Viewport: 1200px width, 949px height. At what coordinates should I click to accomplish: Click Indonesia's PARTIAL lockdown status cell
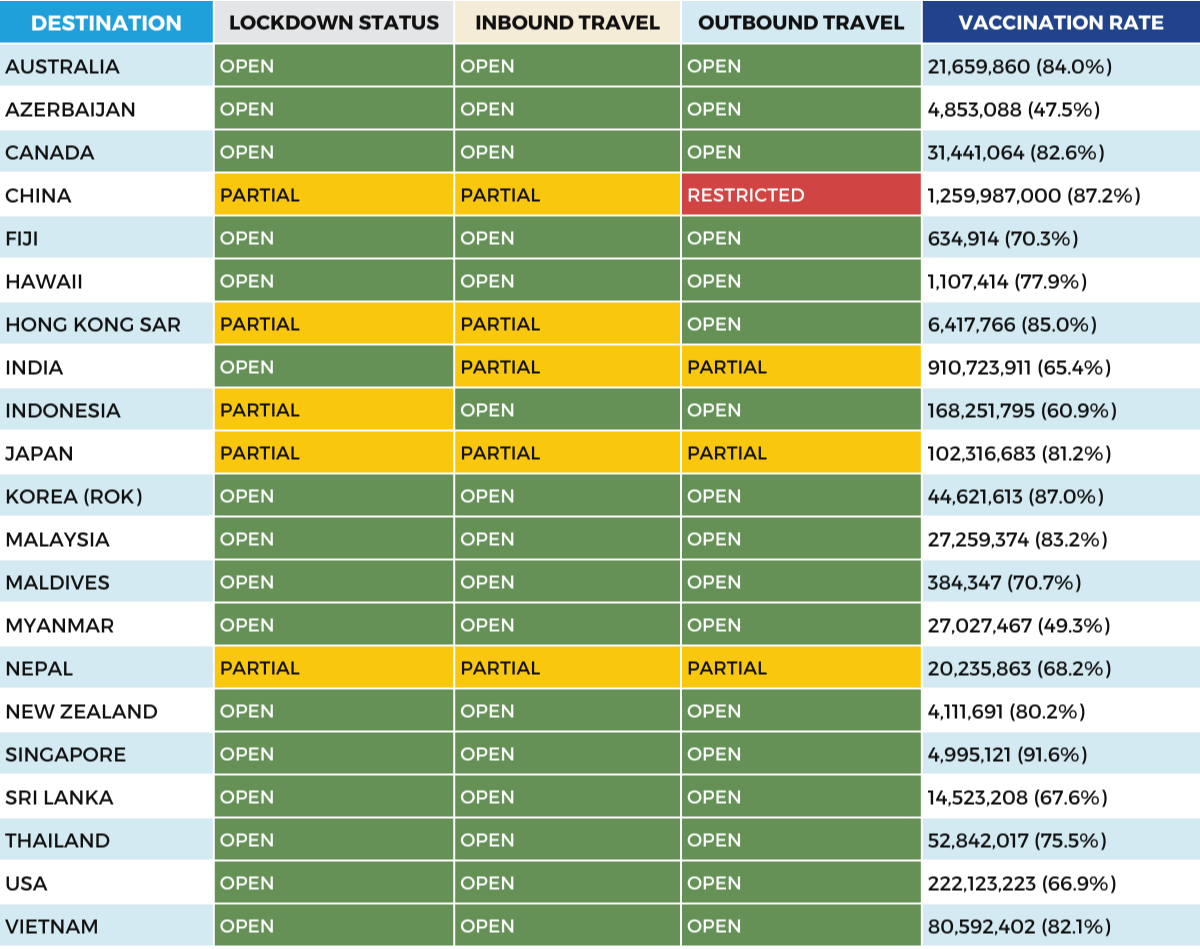pos(334,410)
